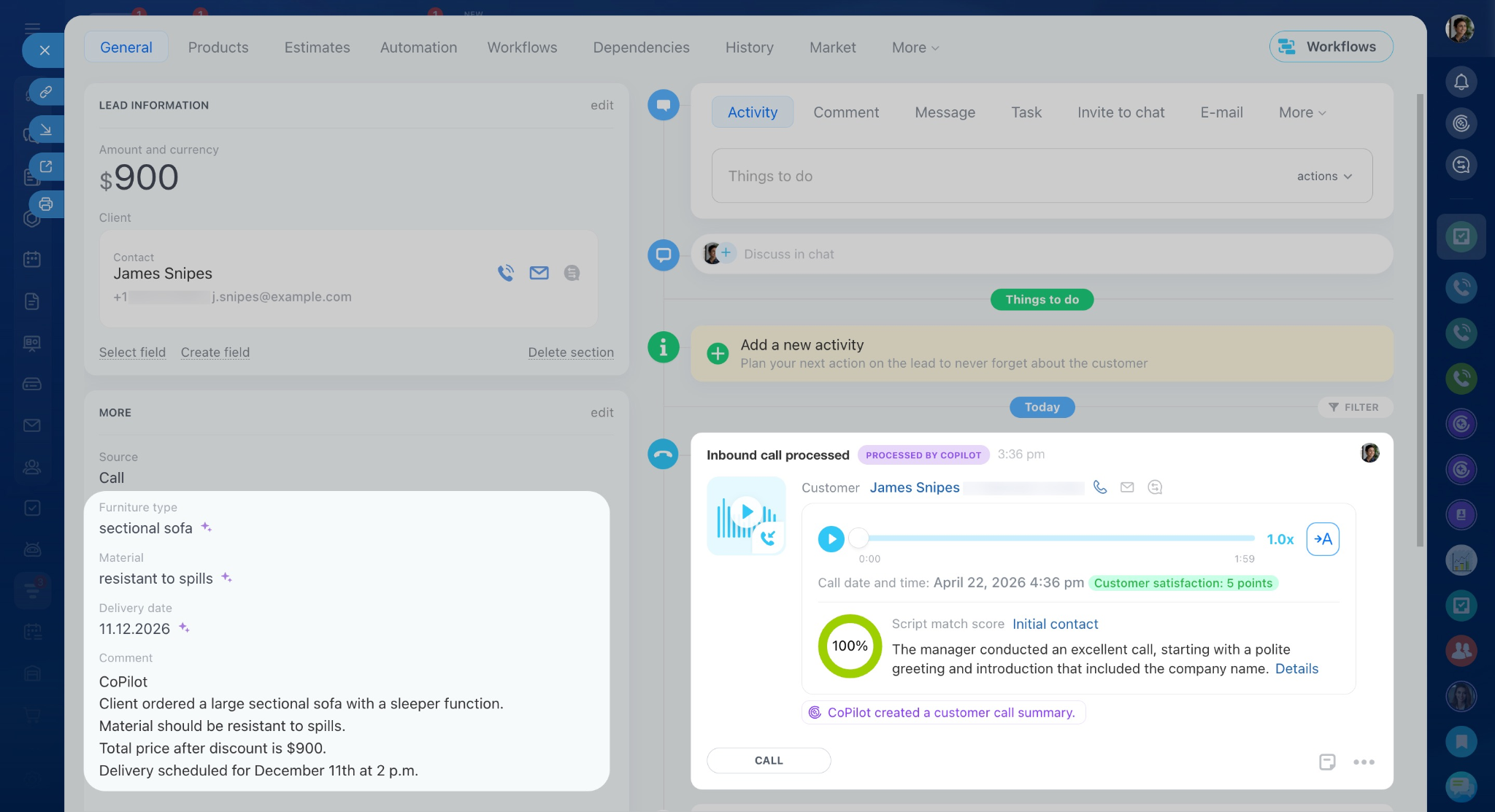Open user profile avatar at top right

(x=1460, y=29)
